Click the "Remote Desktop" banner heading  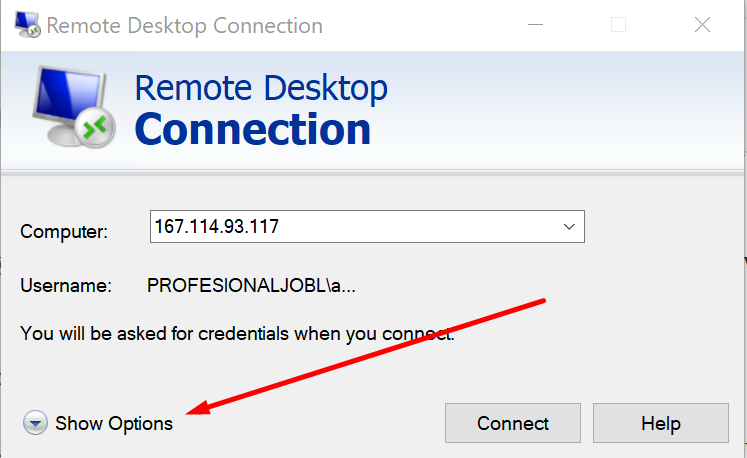(261, 88)
